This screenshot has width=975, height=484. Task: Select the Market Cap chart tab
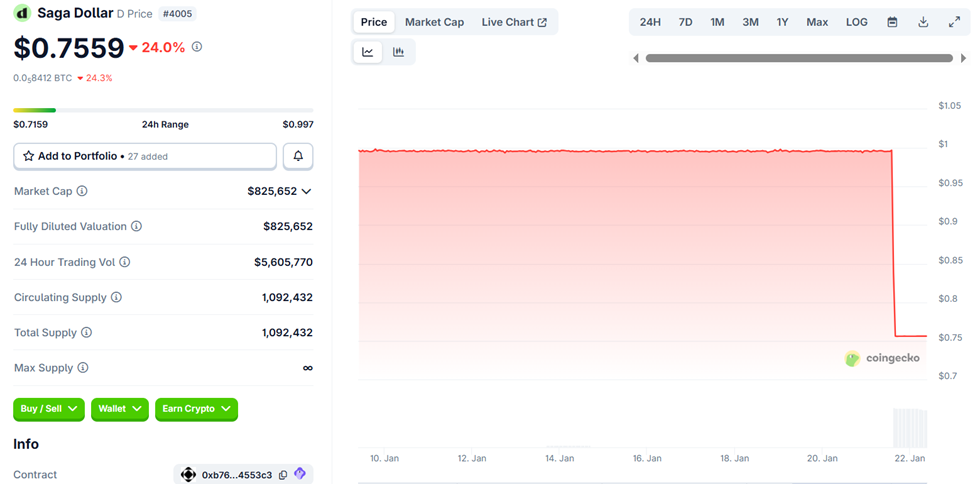coord(435,22)
